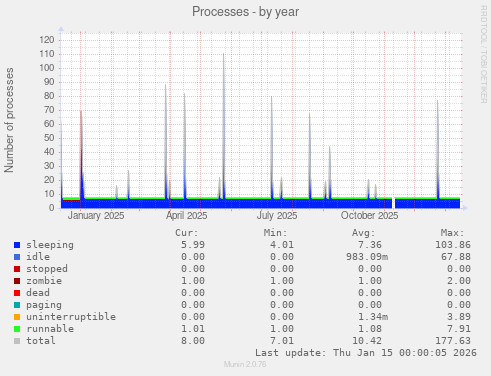Click the sleeping average value 7.36
491x376 pixels.
pos(370,245)
